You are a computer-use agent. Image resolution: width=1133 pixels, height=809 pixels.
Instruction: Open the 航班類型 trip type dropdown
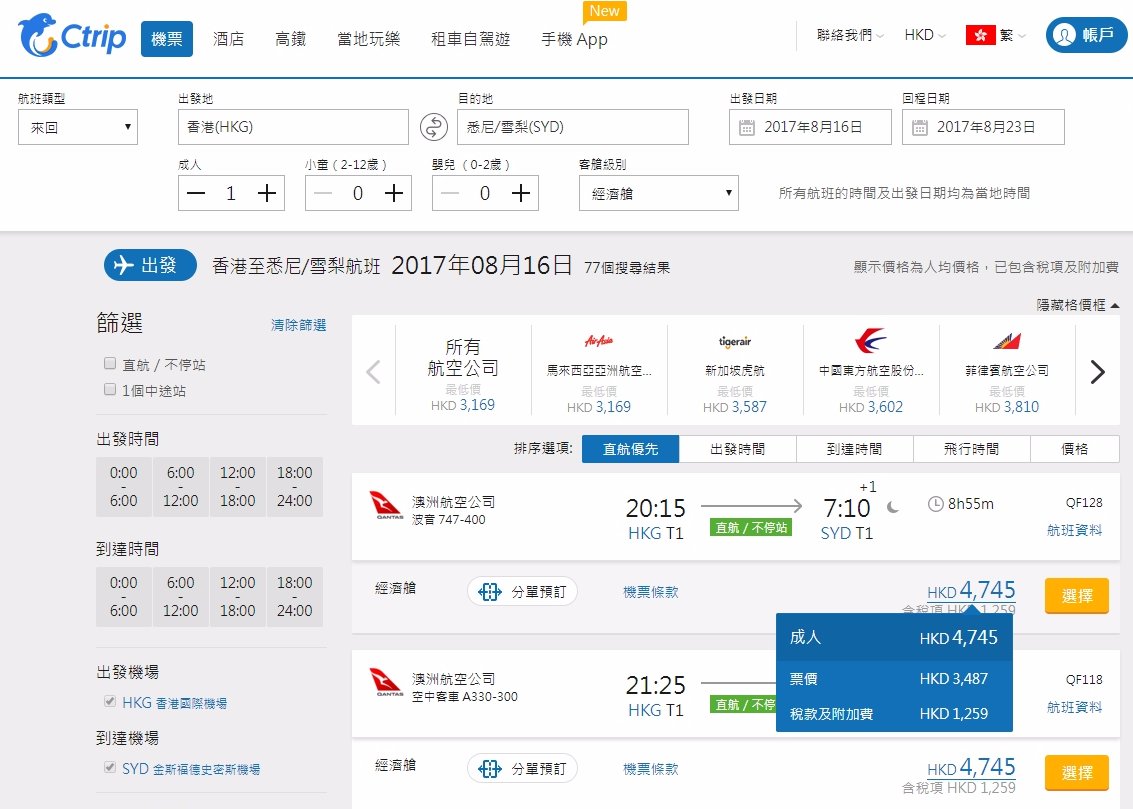click(x=78, y=127)
